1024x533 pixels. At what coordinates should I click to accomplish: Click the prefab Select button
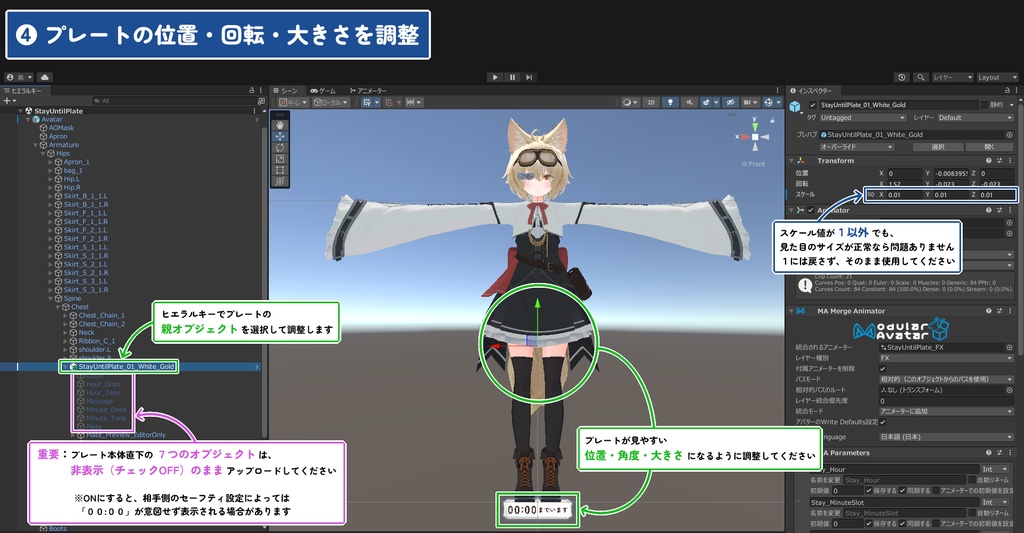click(938, 147)
